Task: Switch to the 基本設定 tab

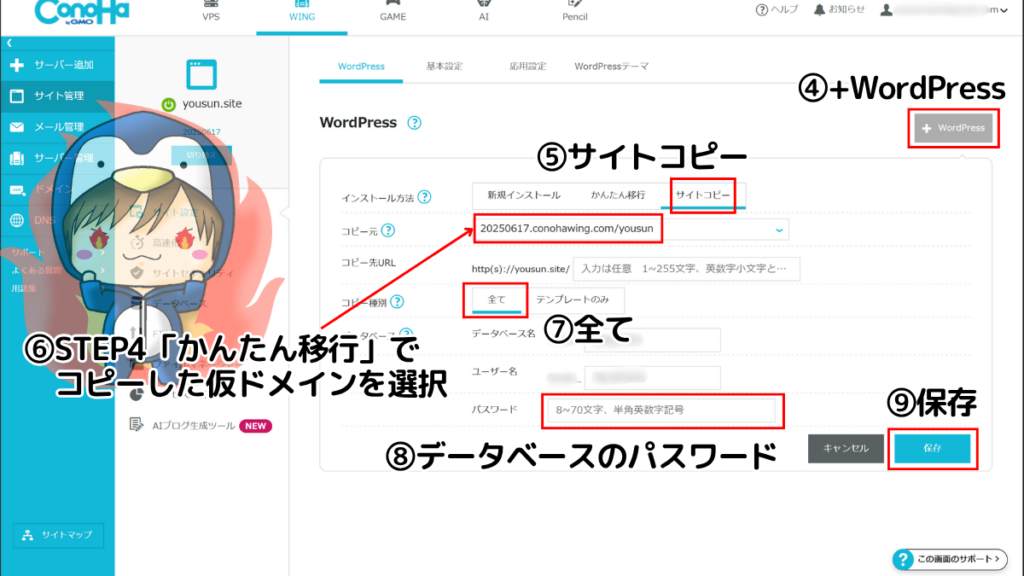Action: pyautogui.click(x=444, y=67)
